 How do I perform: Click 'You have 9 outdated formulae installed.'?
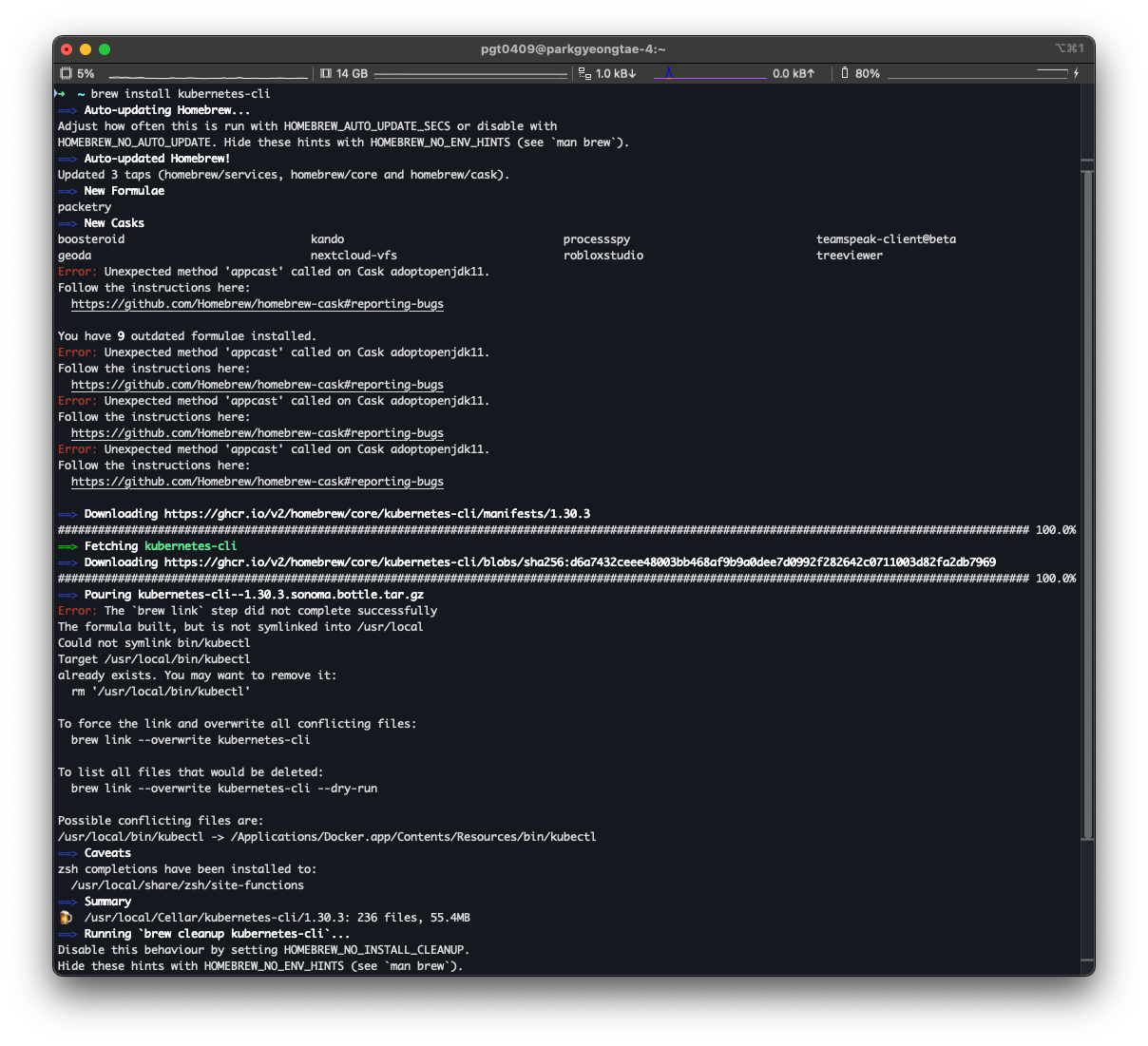point(187,336)
